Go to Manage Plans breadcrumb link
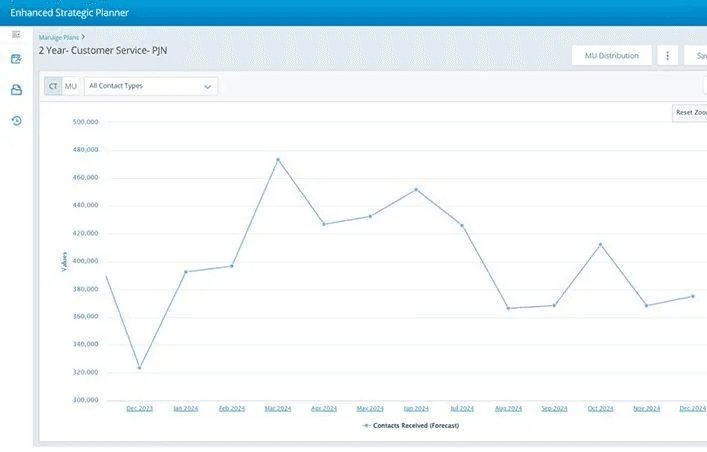 58,37
